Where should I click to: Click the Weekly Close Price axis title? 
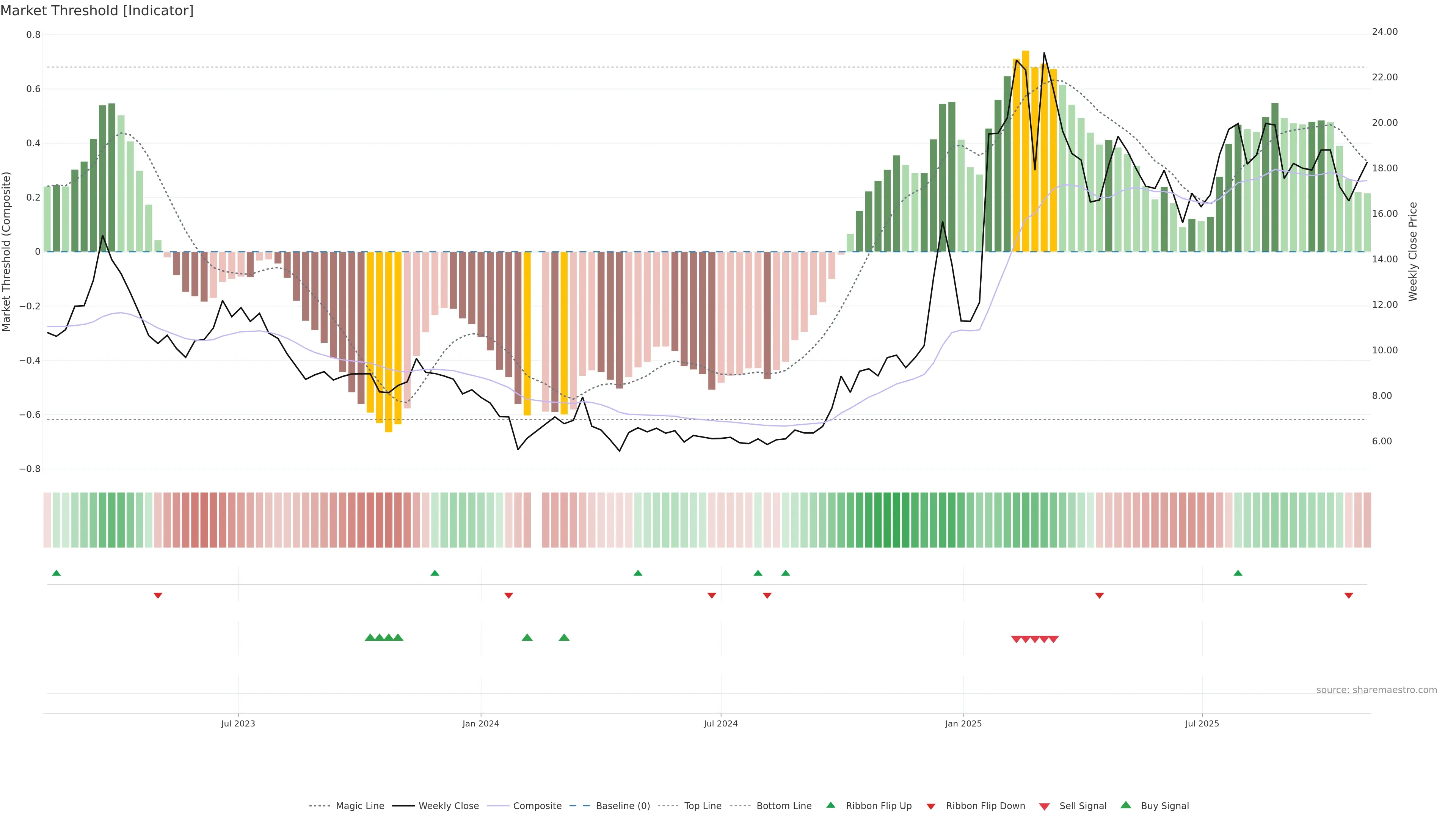pyautogui.click(x=1413, y=251)
